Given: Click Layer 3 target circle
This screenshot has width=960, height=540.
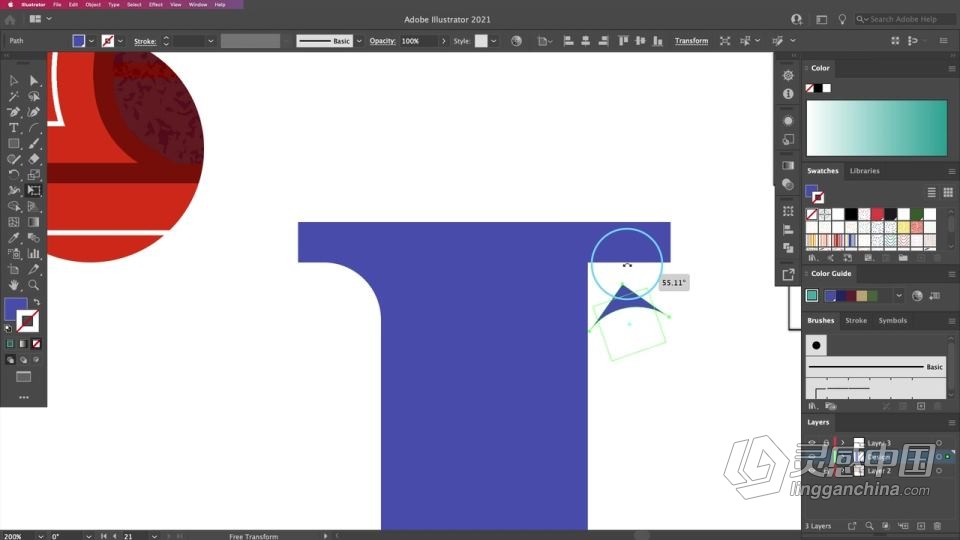Looking at the screenshot, I should [x=939, y=443].
